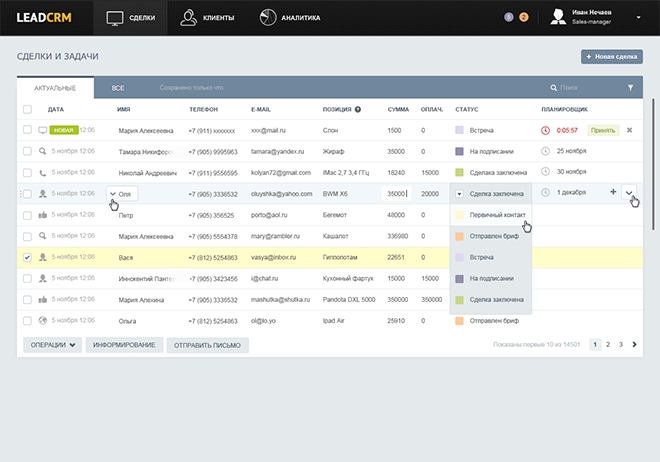This screenshot has width=660, height=462.
Task: Check the checkbox for Тамара Никифоровна row
Action: click(x=27, y=151)
